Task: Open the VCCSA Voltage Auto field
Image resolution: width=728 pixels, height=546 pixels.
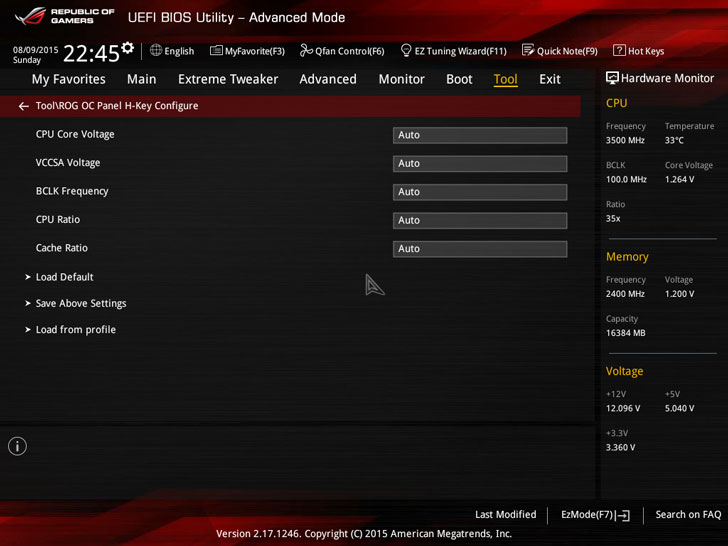Action: click(x=480, y=163)
